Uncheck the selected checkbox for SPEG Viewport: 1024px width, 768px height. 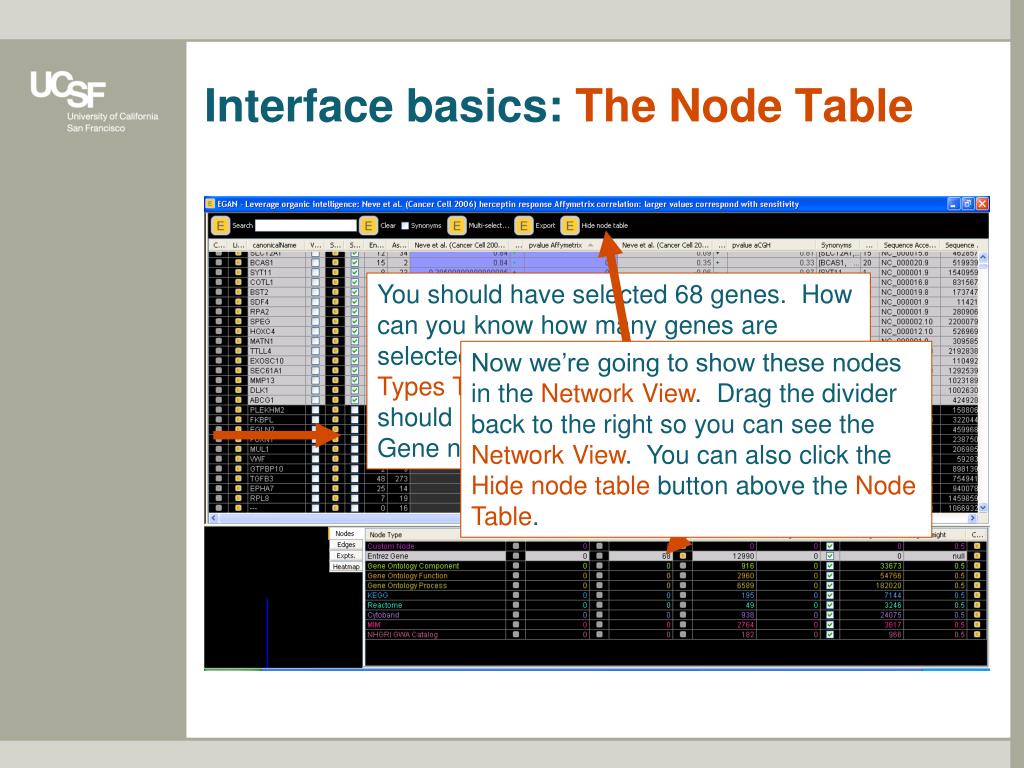point(355,321)
